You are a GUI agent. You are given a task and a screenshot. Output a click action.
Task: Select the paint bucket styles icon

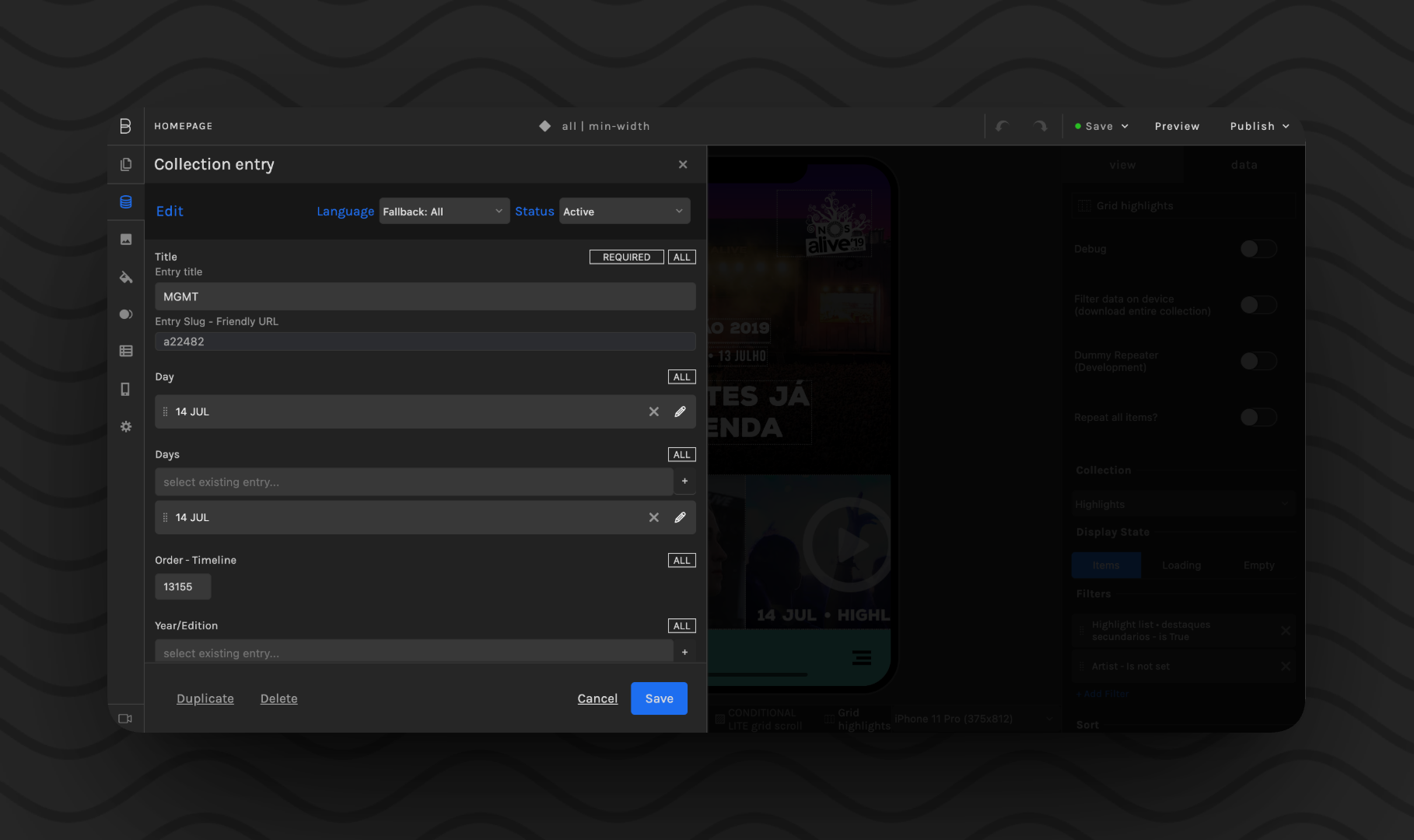[125, 277]
